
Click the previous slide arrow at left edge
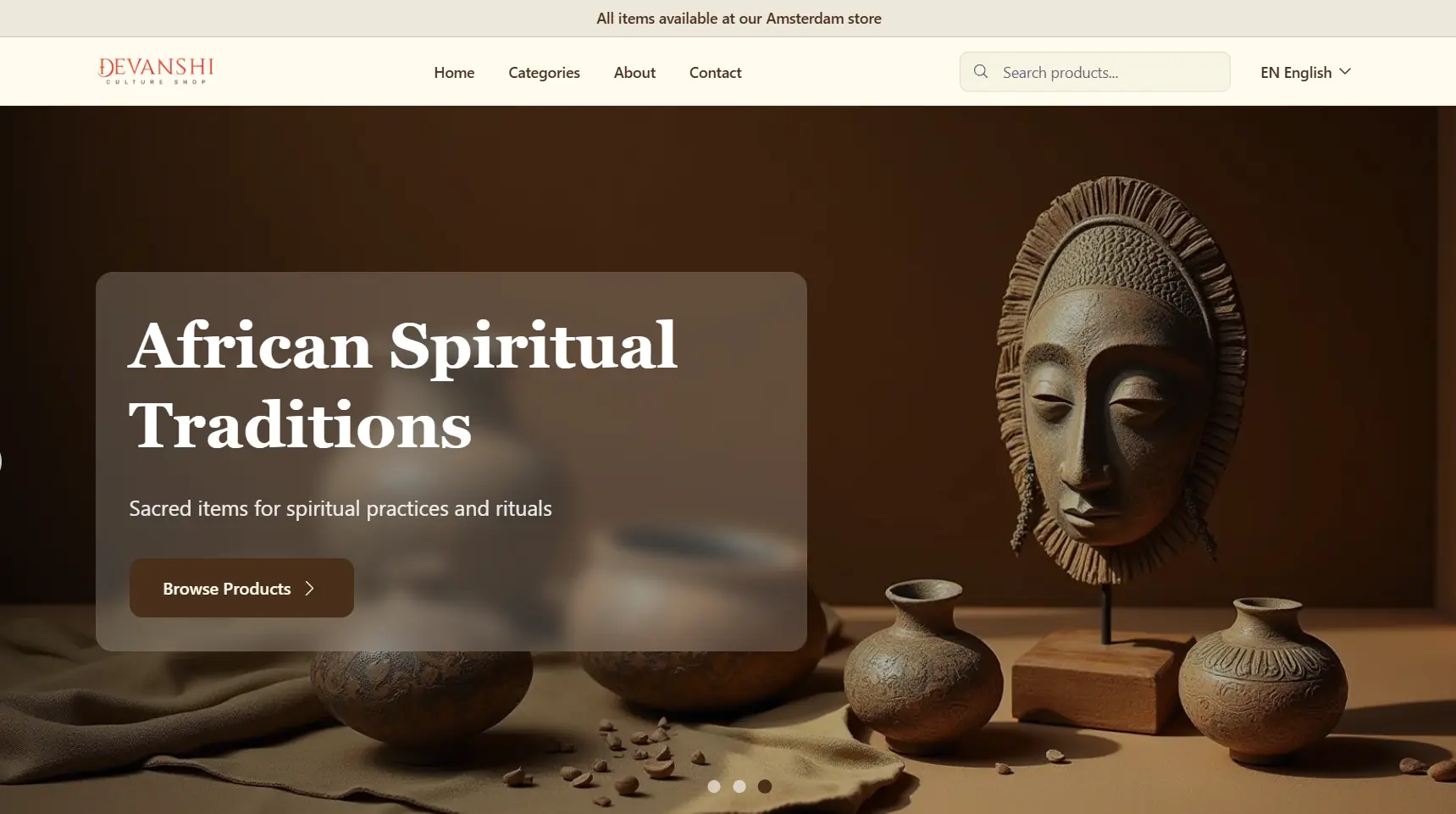(x=2, y=462)
